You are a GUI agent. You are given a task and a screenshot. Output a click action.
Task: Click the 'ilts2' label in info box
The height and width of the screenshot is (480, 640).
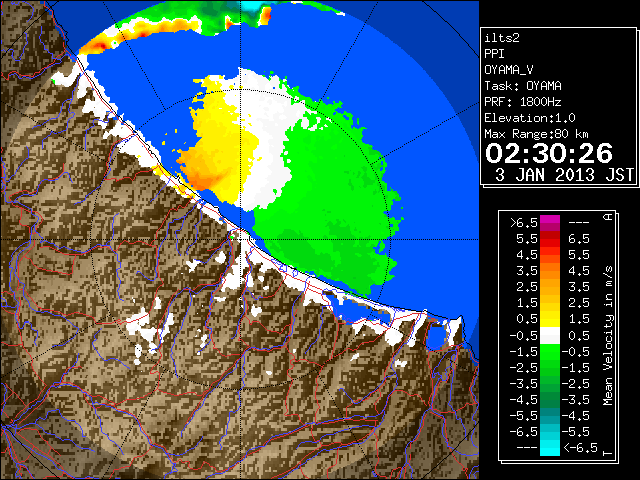point(502,38)
